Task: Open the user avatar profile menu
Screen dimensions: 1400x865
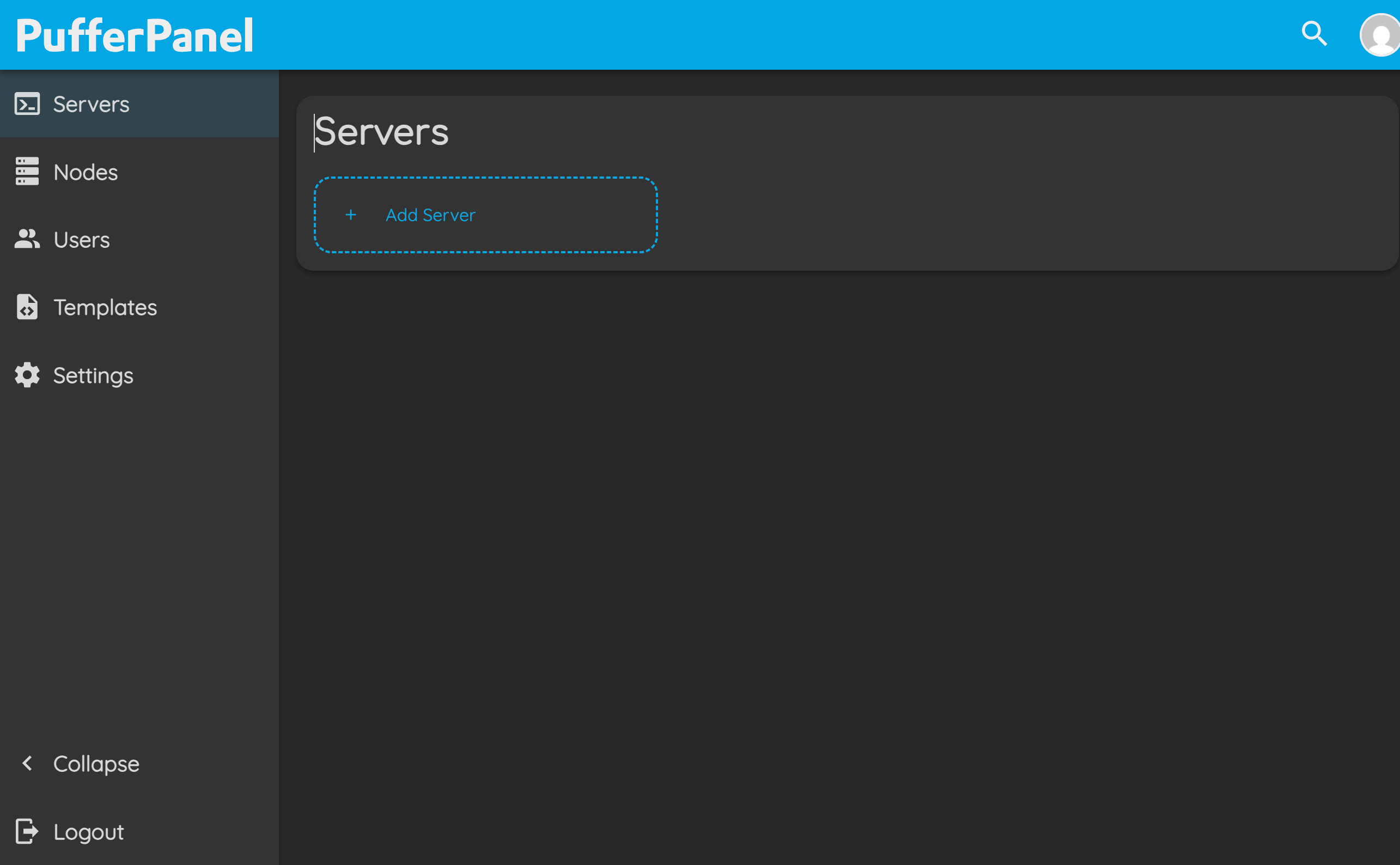Action: [x=1380, y=35]
